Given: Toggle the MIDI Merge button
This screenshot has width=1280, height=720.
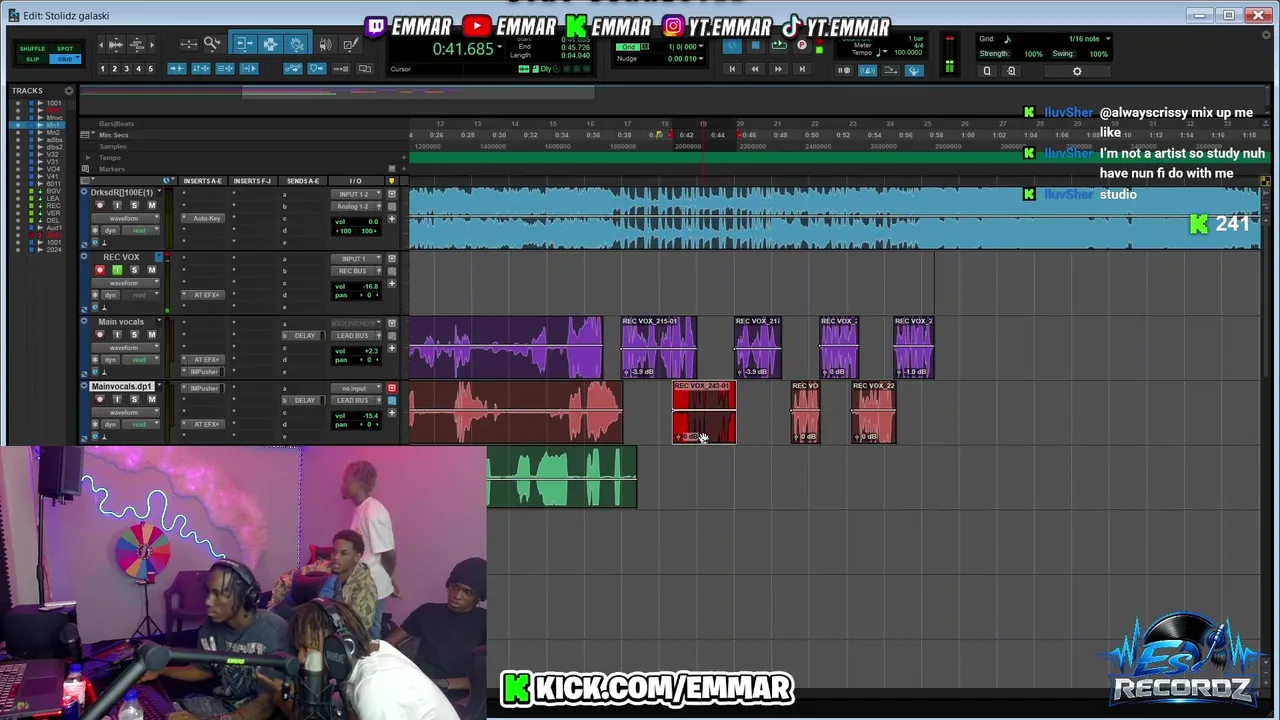Looking at the screenshot, I should pos(891,70).
